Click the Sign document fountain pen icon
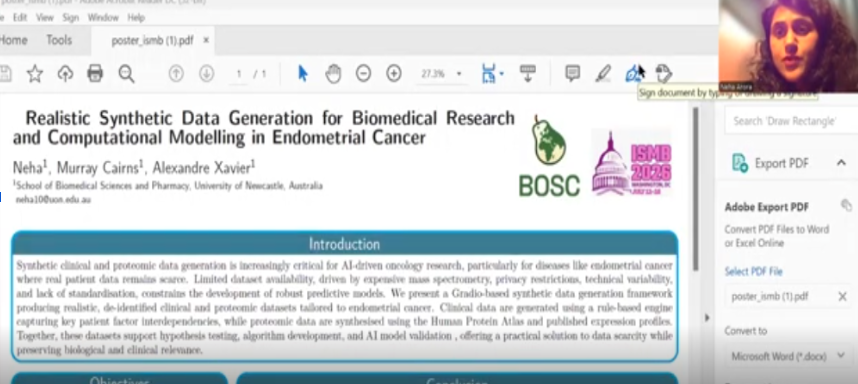 (x=633, y=73)
